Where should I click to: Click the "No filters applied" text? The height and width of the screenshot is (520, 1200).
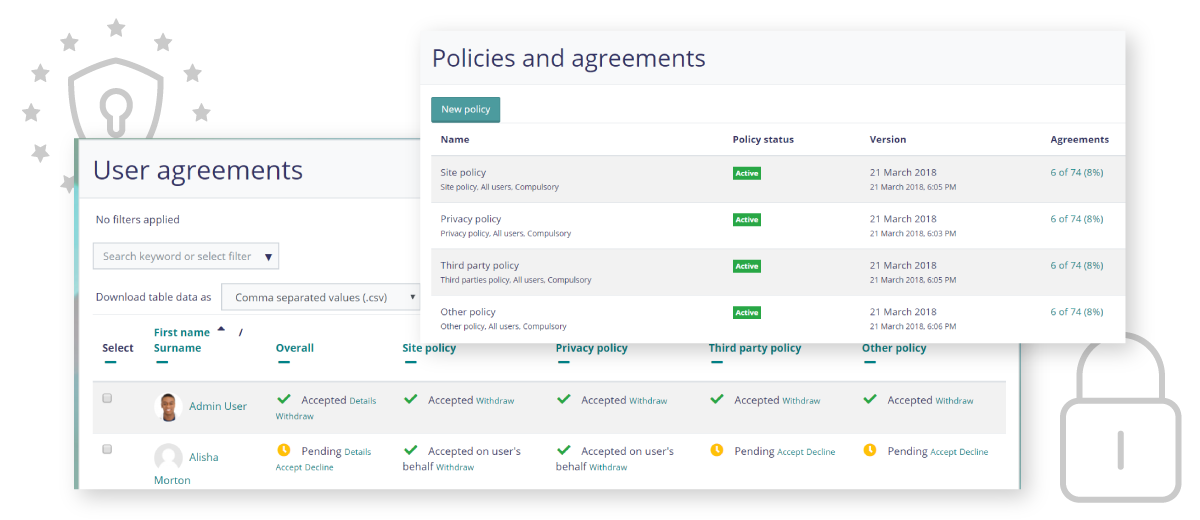138,219
